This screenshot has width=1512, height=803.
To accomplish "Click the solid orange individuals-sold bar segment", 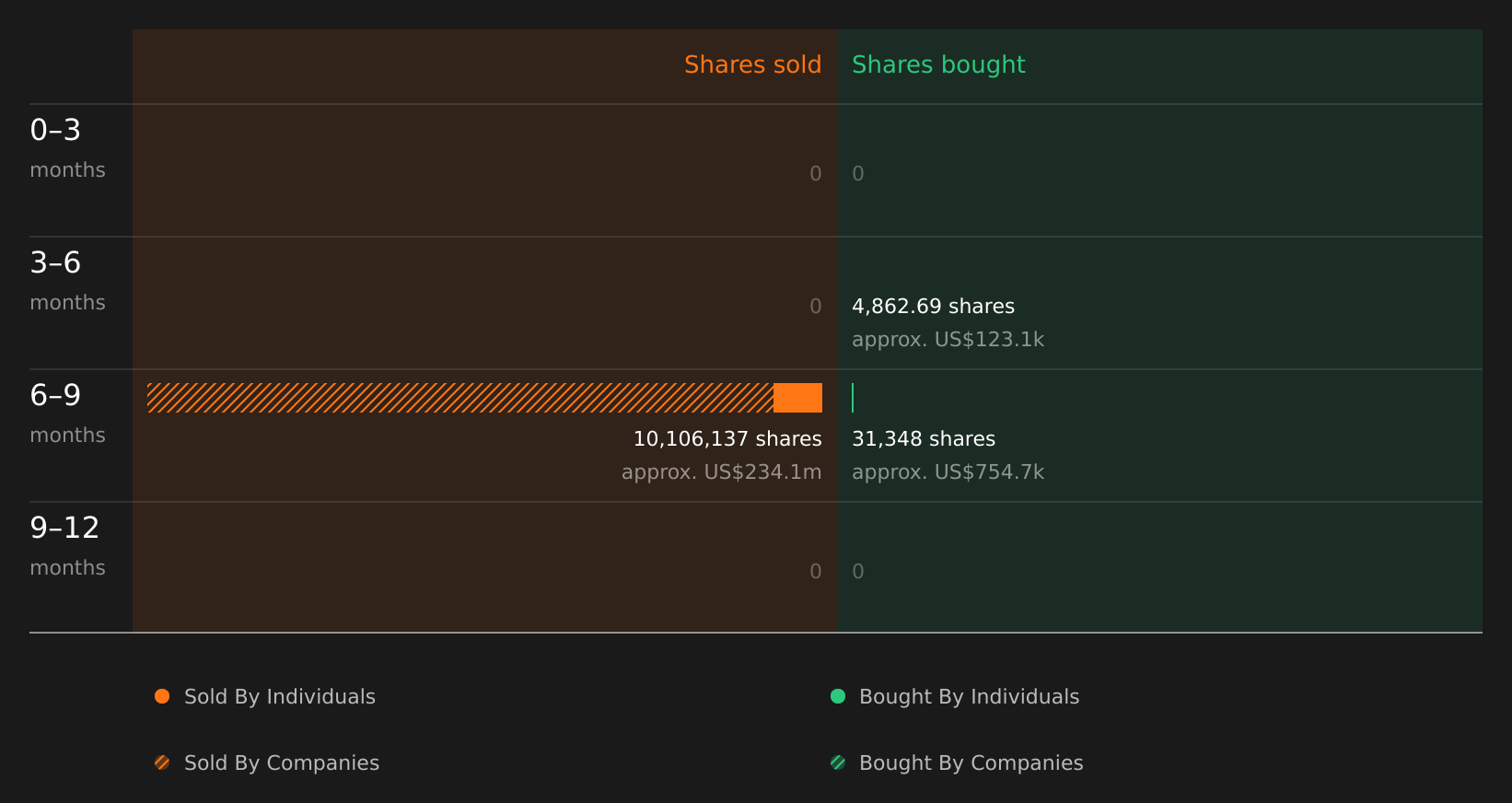I will pos(797,398).
